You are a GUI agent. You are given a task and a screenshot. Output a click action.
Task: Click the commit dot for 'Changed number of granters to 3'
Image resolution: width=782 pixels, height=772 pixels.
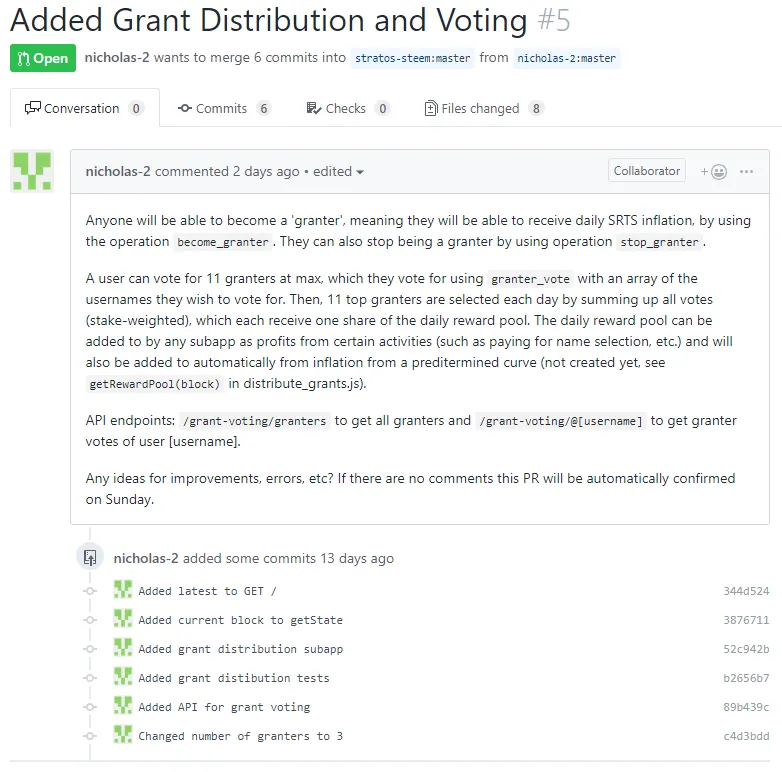pos(90,736)
